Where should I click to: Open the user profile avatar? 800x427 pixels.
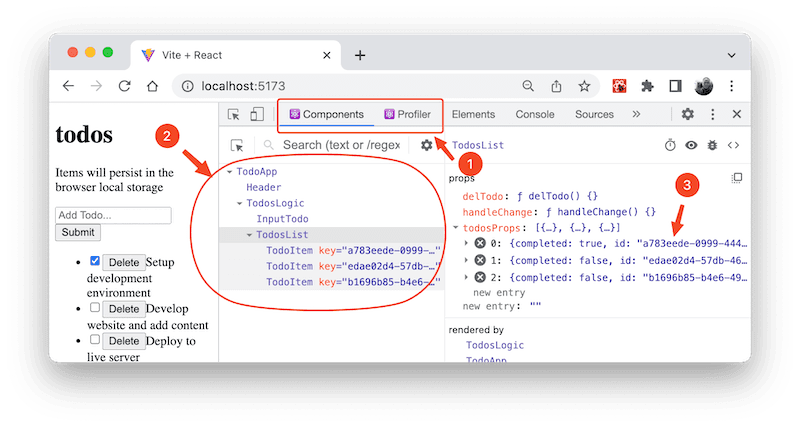[x=704, y=86]
